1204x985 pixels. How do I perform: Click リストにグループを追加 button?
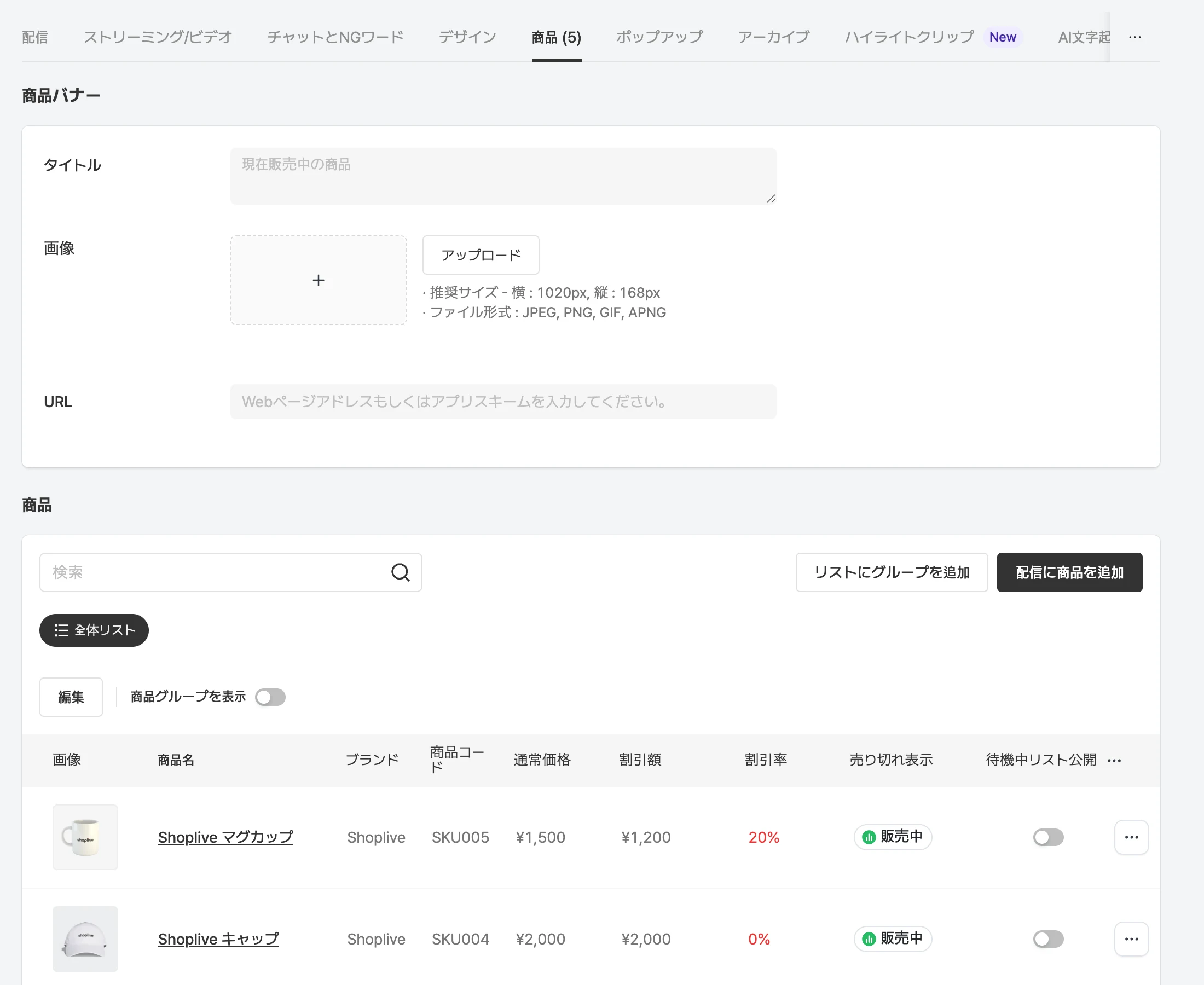pos(892,572)
